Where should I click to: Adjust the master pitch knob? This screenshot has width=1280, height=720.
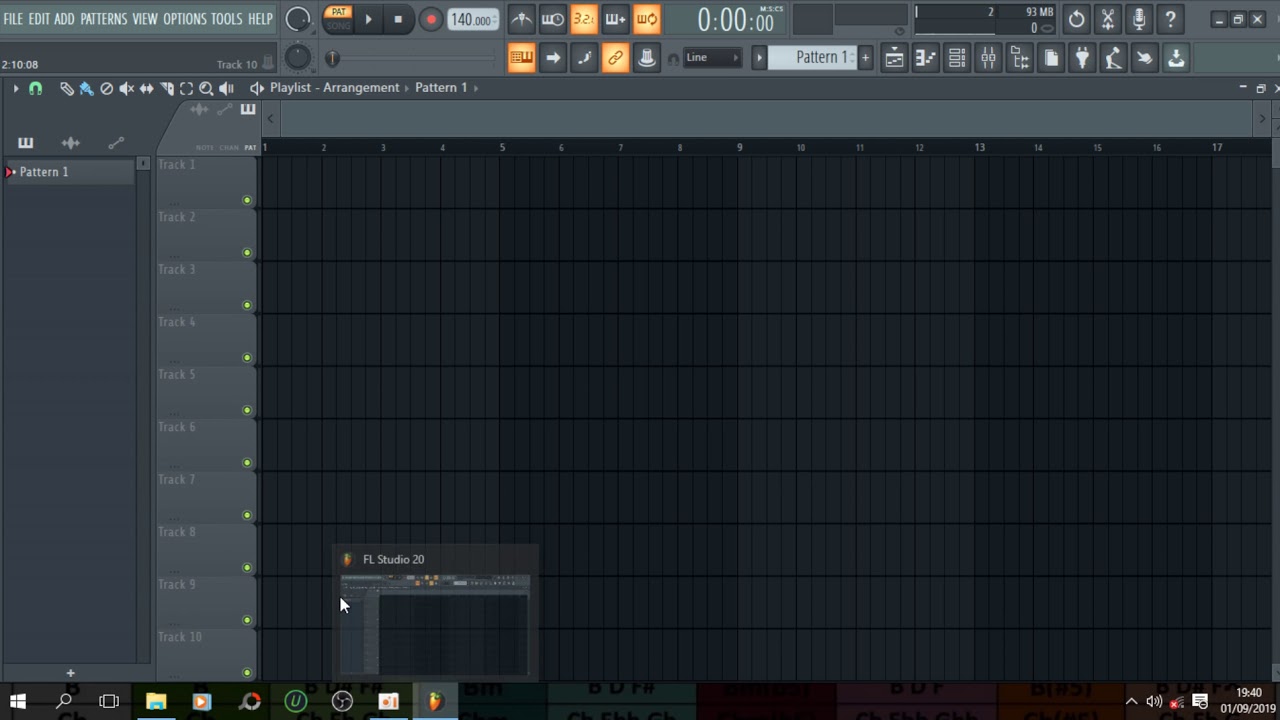[x=298, y=58]
